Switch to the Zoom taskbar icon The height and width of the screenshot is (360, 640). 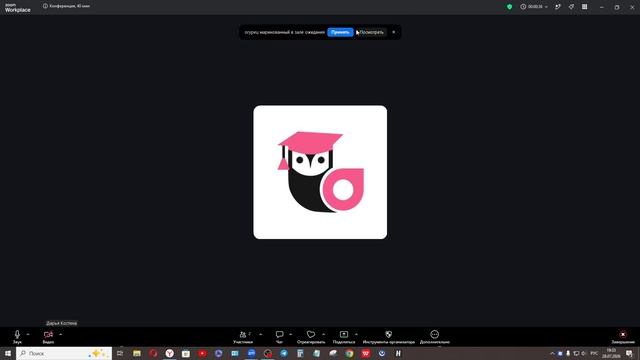[251, 353]
